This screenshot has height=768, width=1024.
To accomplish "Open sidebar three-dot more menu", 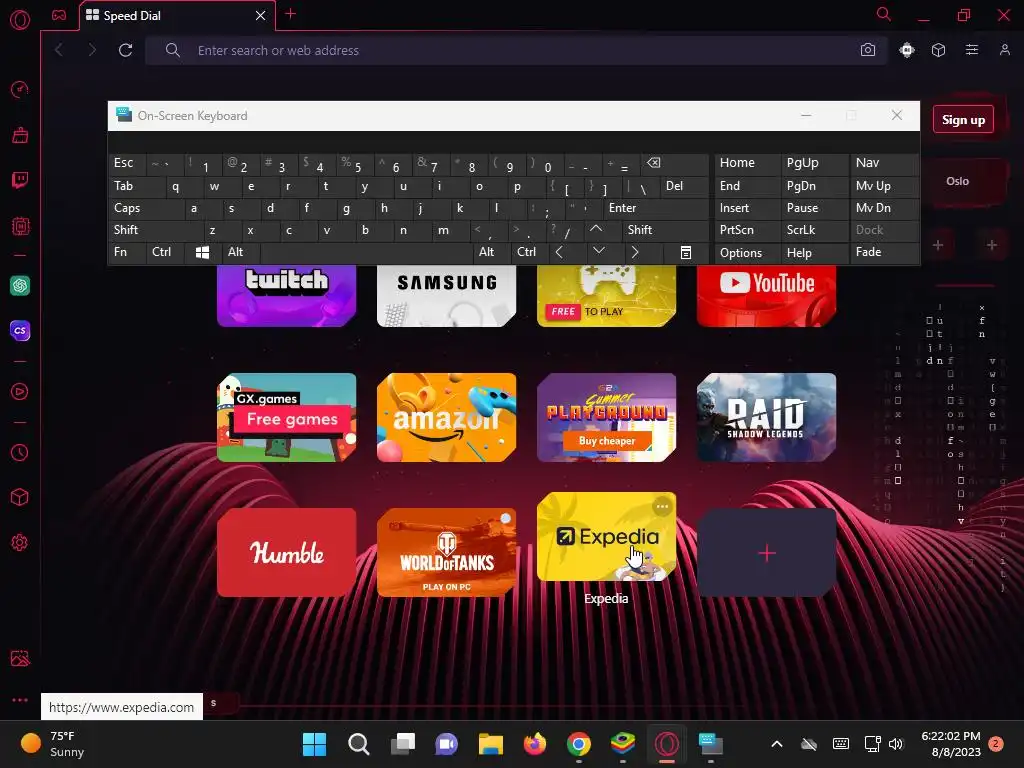I will 20,700.
